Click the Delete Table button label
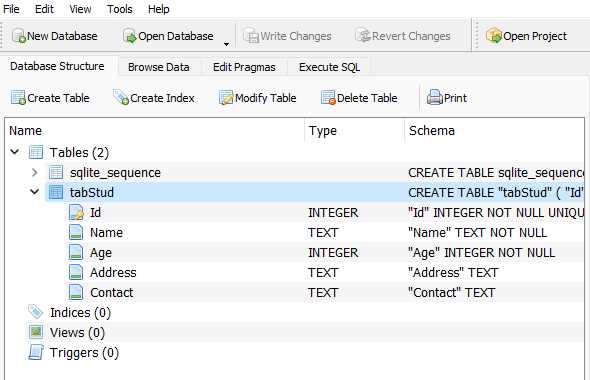This screenshot has width=590, height=380. point(367,98)
